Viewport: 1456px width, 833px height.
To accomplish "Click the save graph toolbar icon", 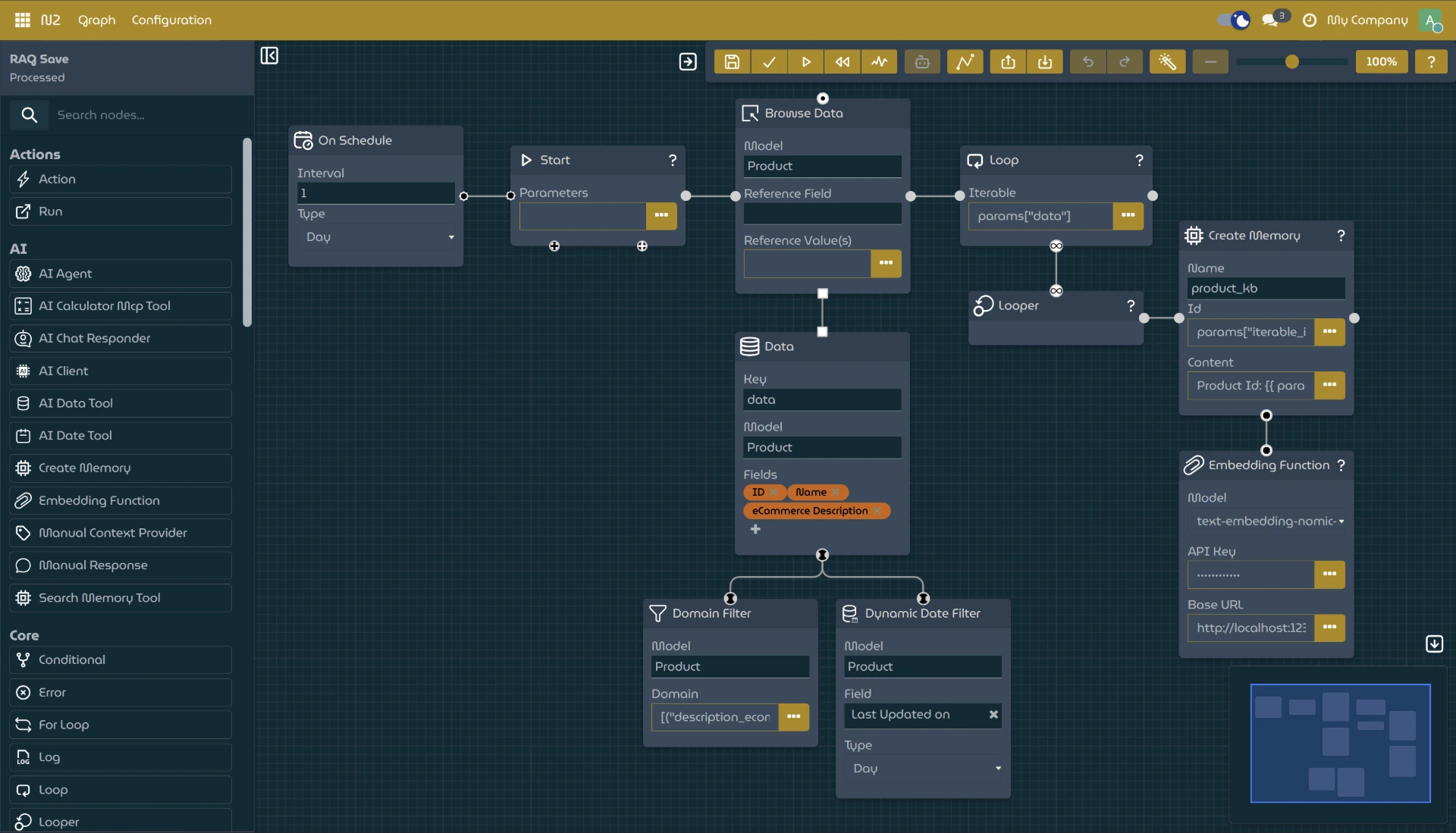I will [x=732, y=62].
